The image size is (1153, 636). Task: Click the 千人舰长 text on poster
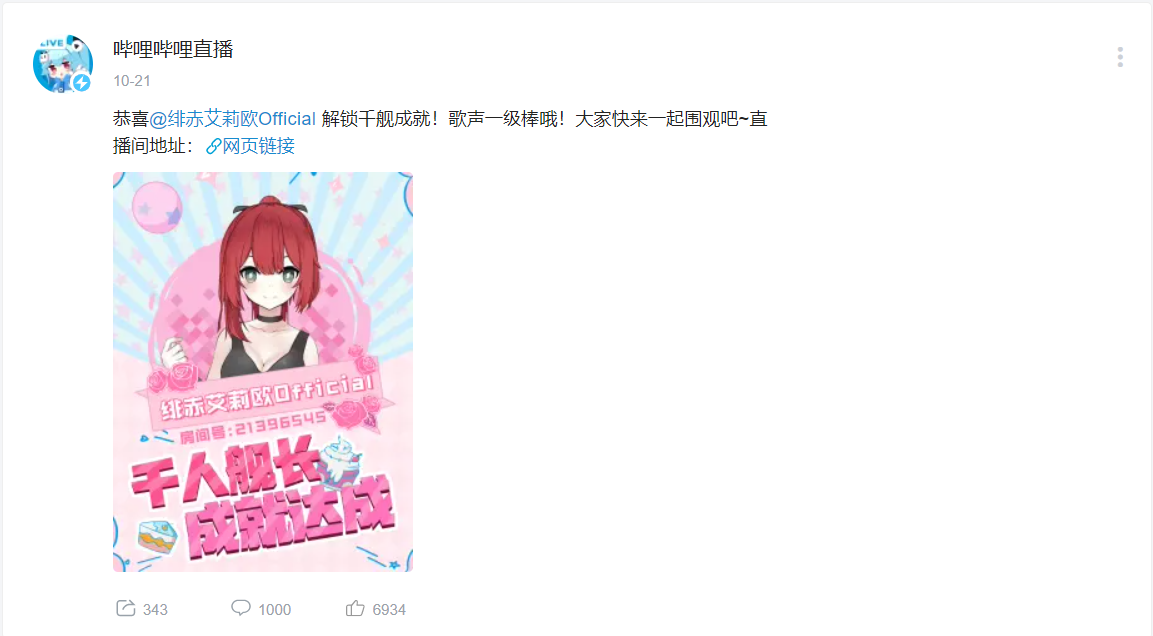[224, 474]
